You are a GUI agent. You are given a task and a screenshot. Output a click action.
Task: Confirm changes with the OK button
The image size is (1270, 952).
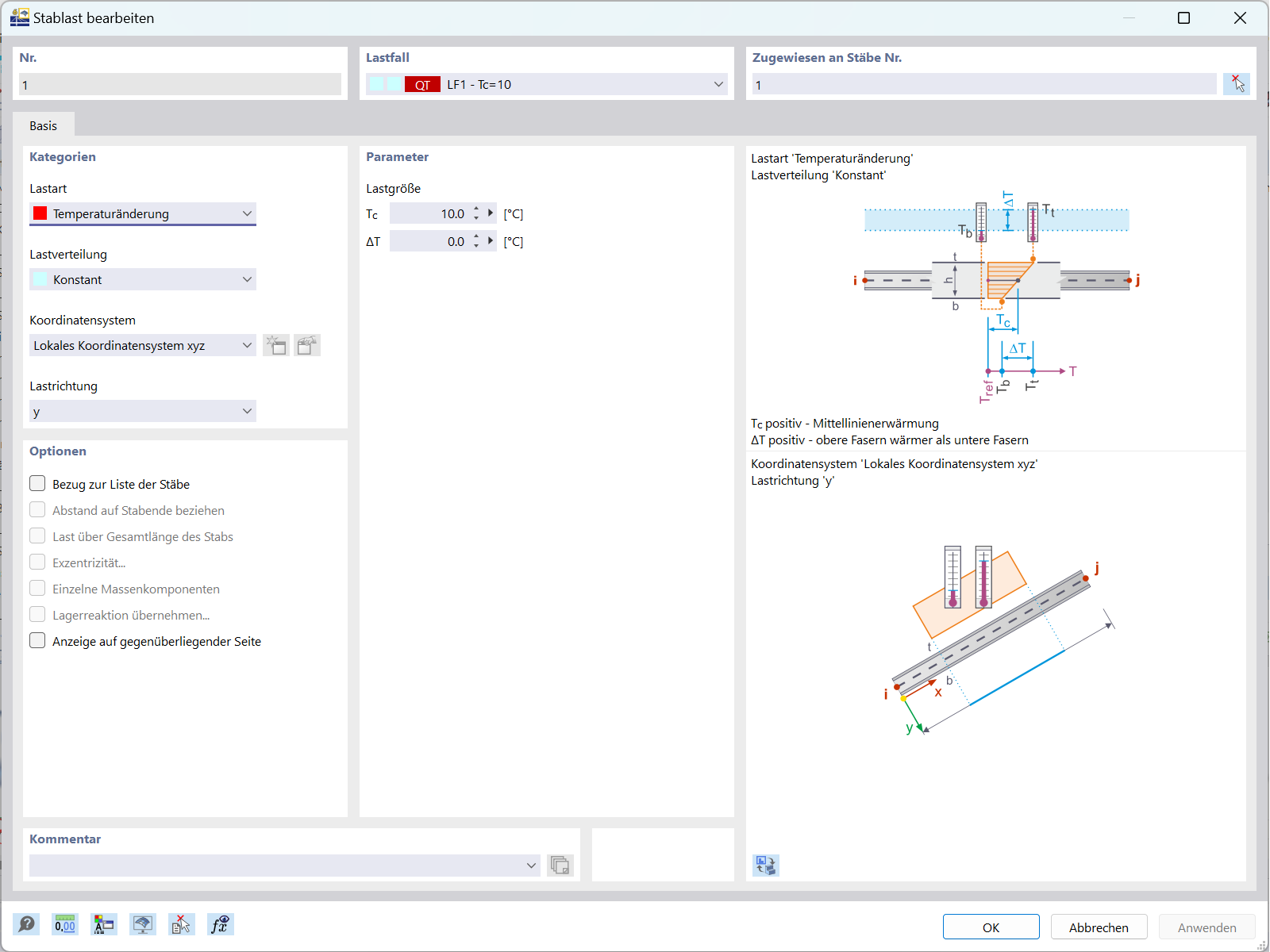[991, 927]
